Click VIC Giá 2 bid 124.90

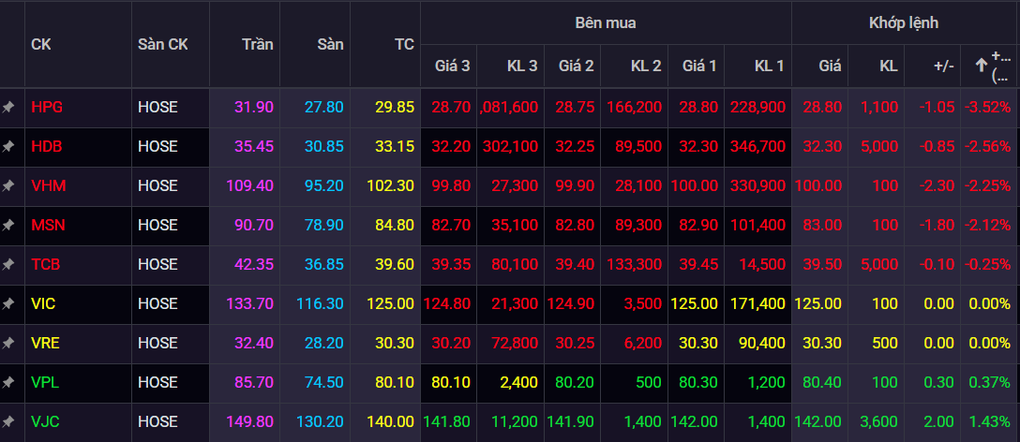pyautogui.click(x=570, y=304)
